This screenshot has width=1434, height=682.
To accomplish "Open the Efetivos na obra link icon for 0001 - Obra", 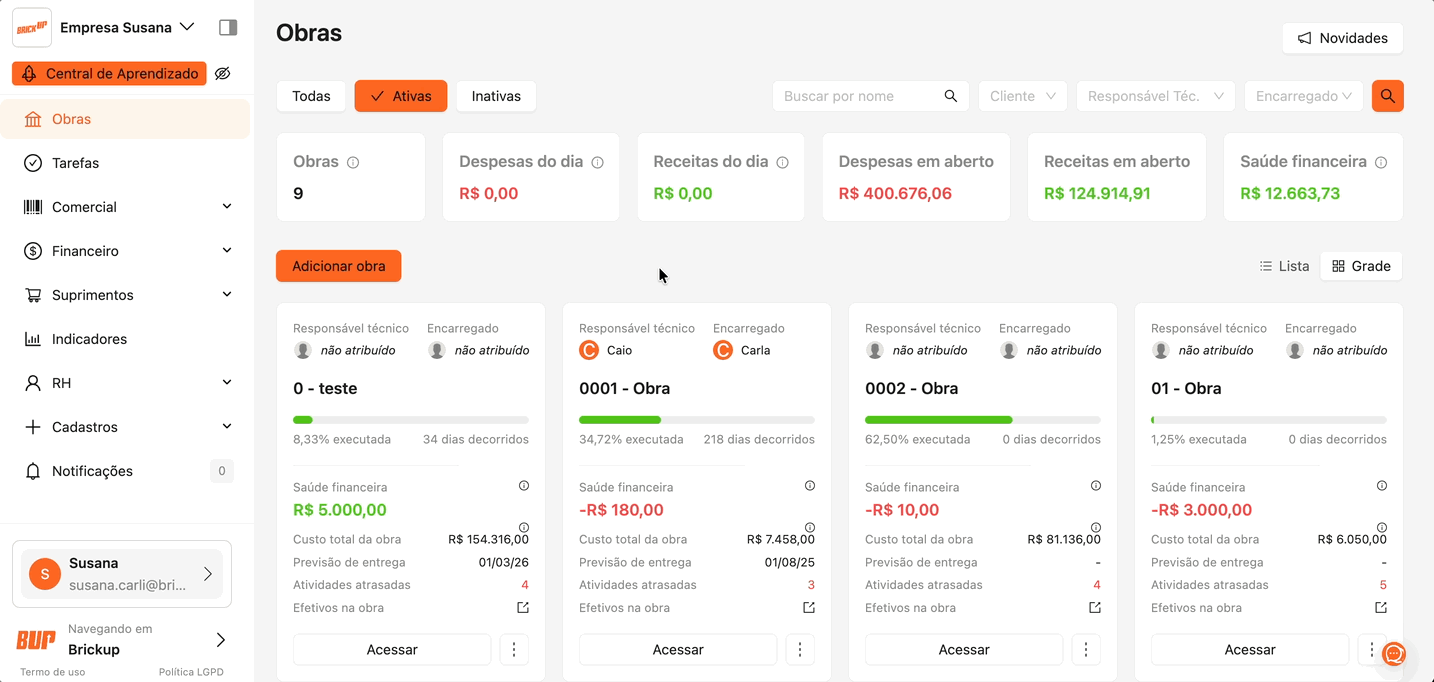I will [x=808, y=608].
